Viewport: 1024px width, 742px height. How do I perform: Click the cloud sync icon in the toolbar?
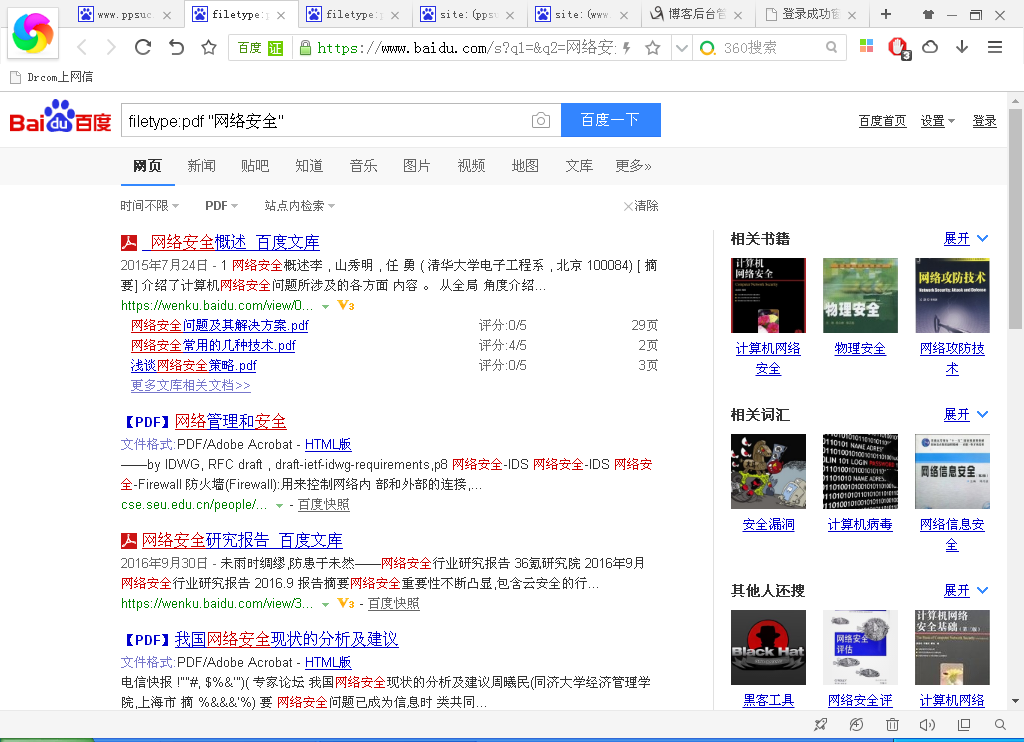[930, 46]
